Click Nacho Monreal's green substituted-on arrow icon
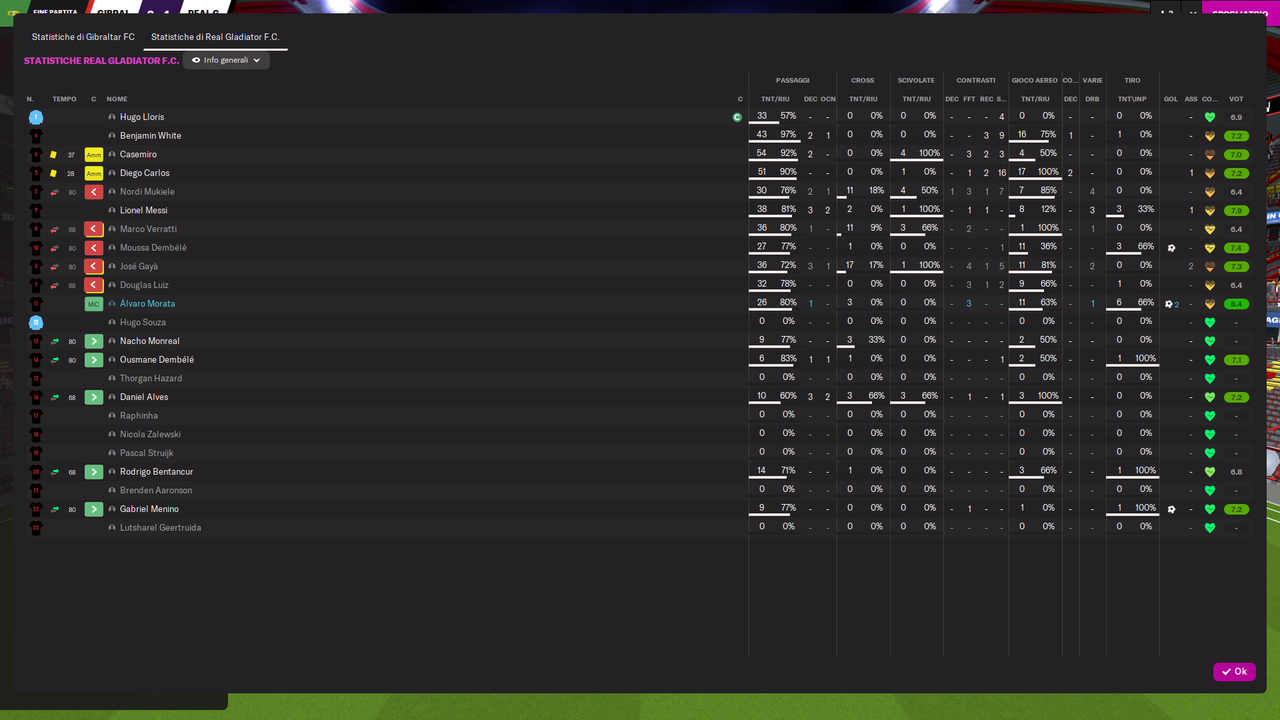The image size is (1280, 720). (x=94, y=341)
